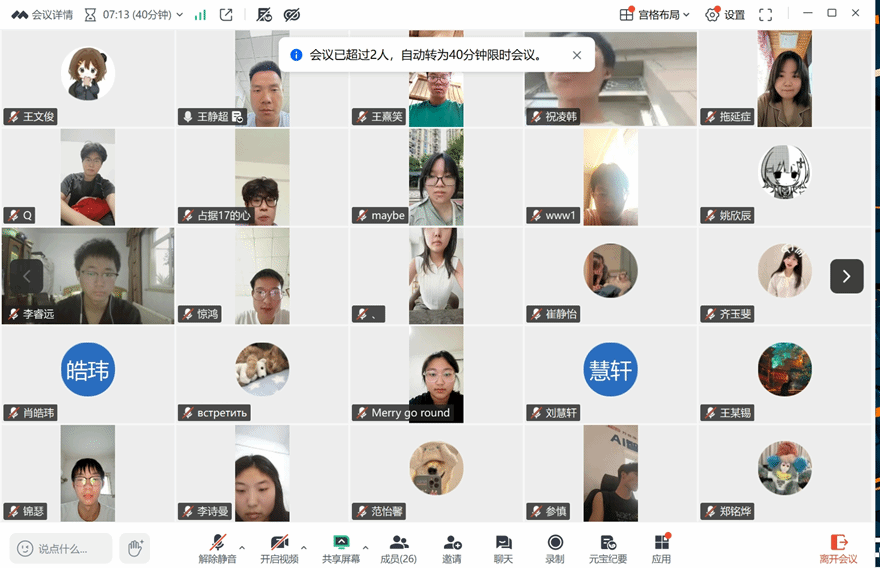The image size is (880, 568).
Task: Toggle 解除静音 microphone button
Action: tap(218, 548)
